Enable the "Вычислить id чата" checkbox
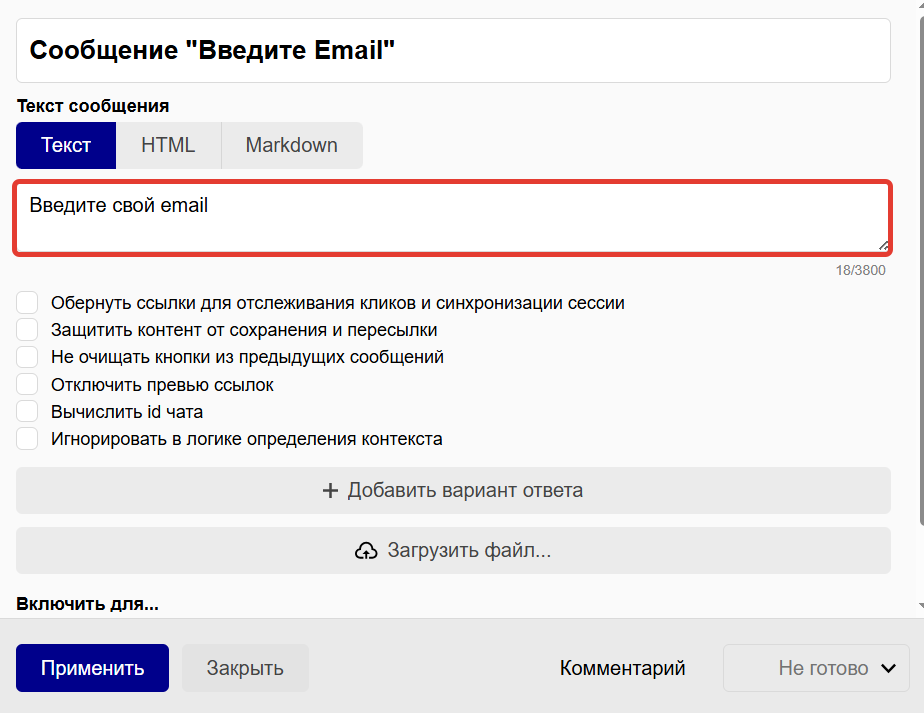Image resolution: width=924 pixels, height=713 pixels. [x=27, y=411]
